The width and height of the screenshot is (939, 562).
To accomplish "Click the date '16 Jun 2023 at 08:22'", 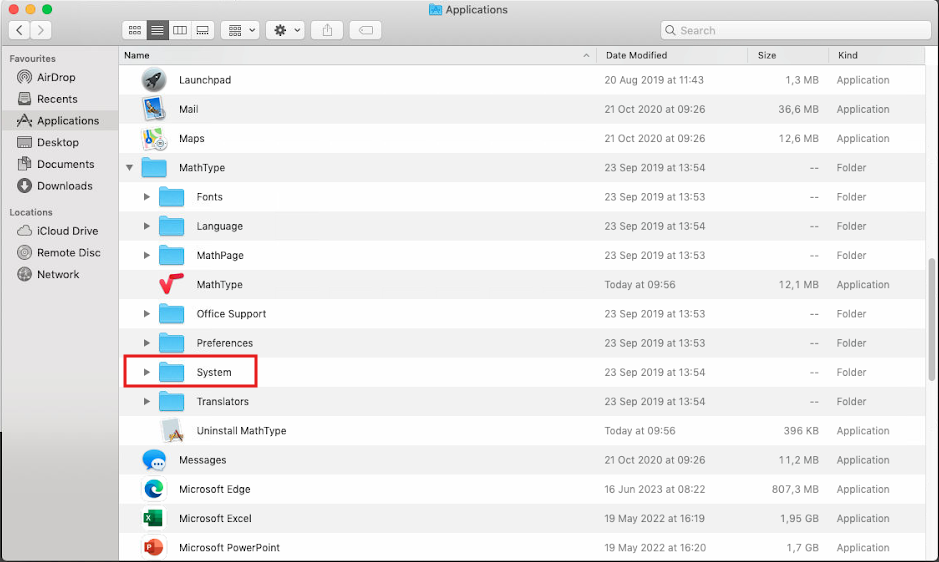I will click(x=655, y=489).
